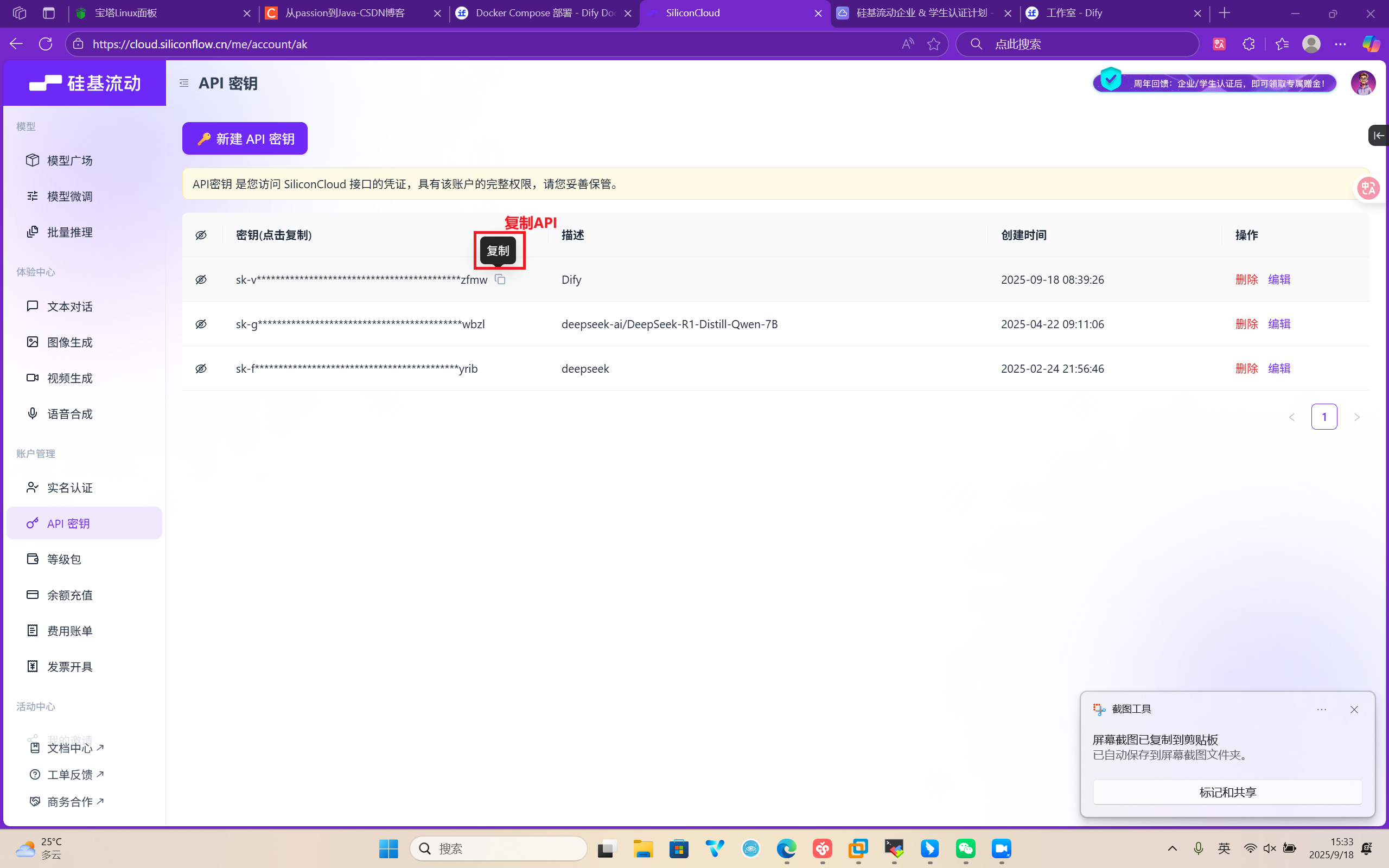Viewport: 1389px width, 868px height.
Task: Delete the deepseek key via 删除
Action: pyautogui.click(x=1246, y=368)
